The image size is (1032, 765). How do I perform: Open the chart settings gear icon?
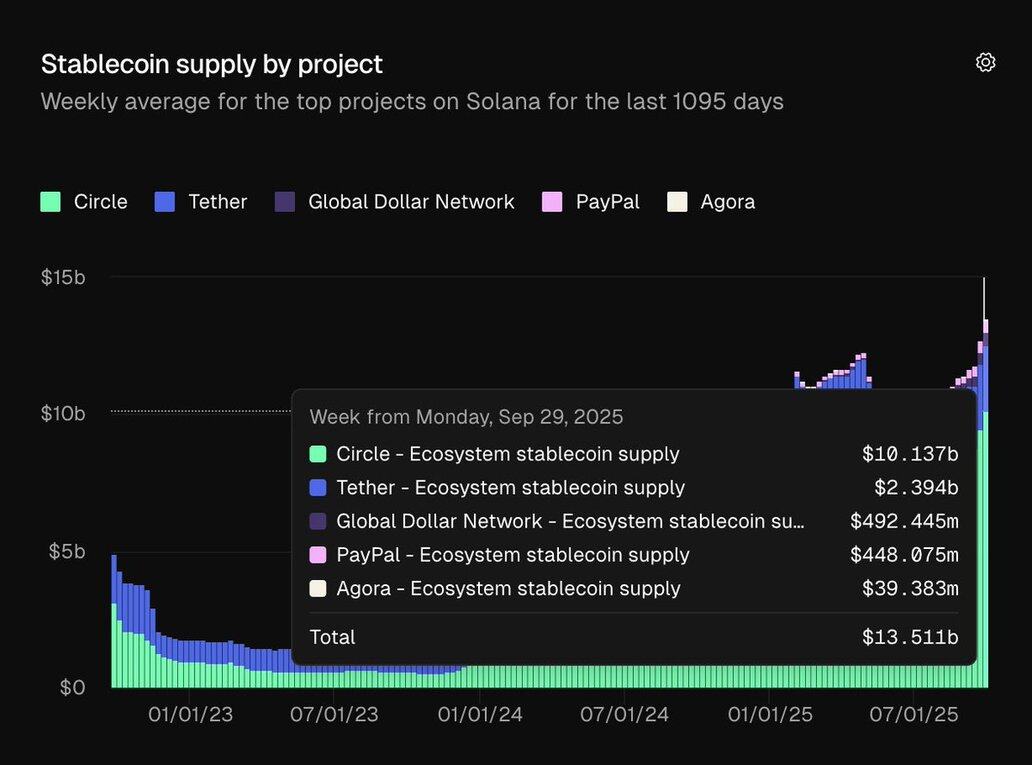[985, 63]
